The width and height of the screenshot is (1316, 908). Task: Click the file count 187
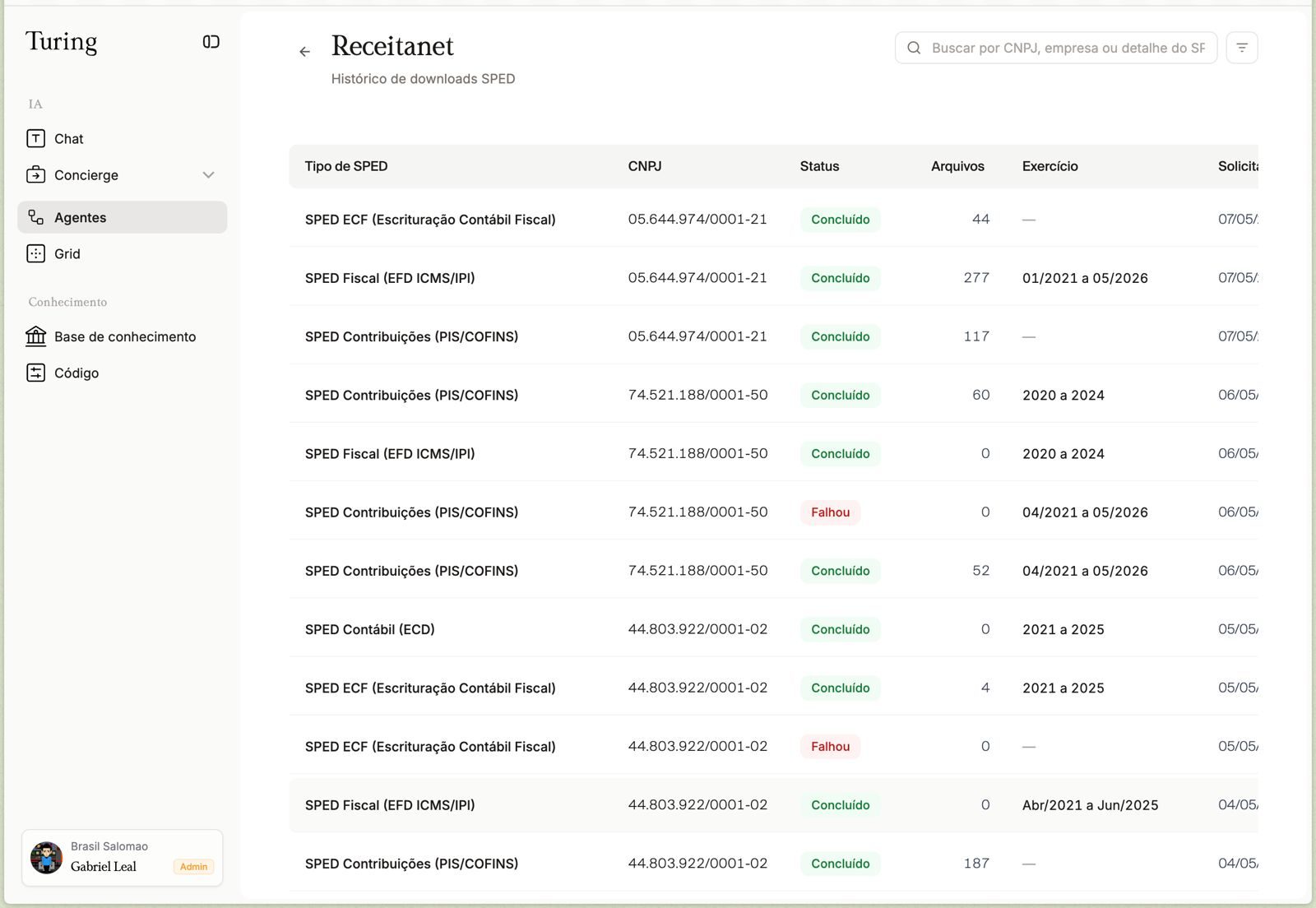click(x=976, y=864)
